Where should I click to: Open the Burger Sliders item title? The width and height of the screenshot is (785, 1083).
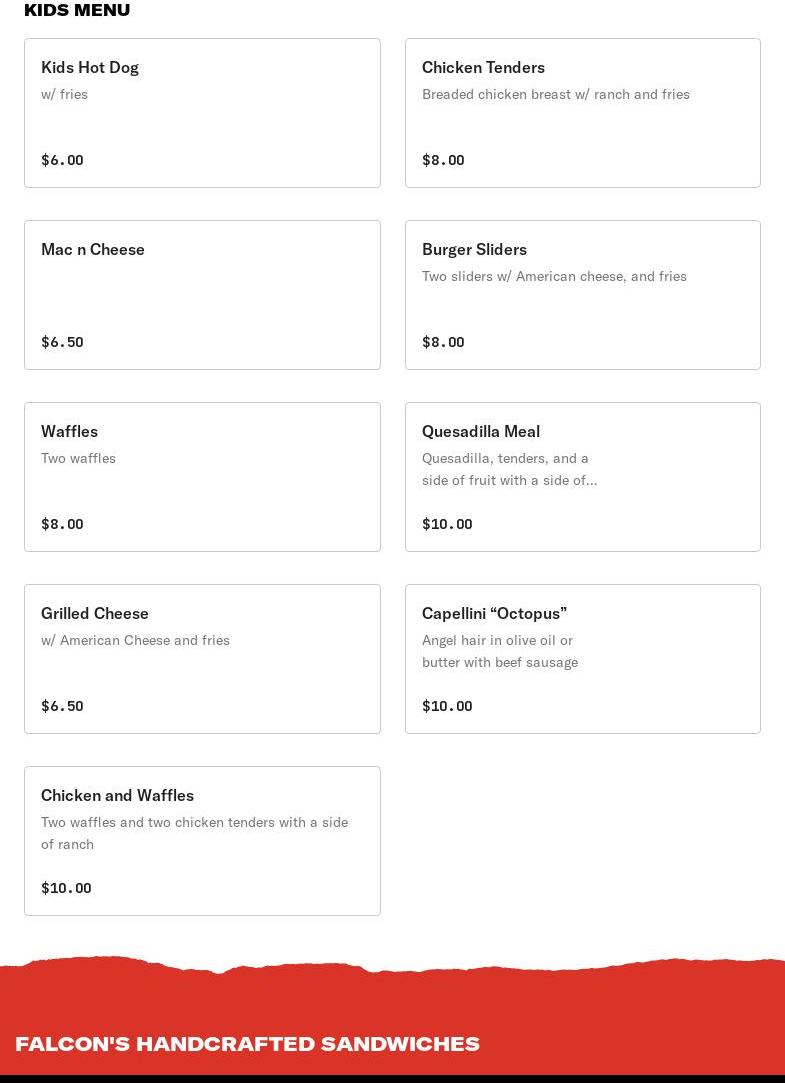click(474, 249)
